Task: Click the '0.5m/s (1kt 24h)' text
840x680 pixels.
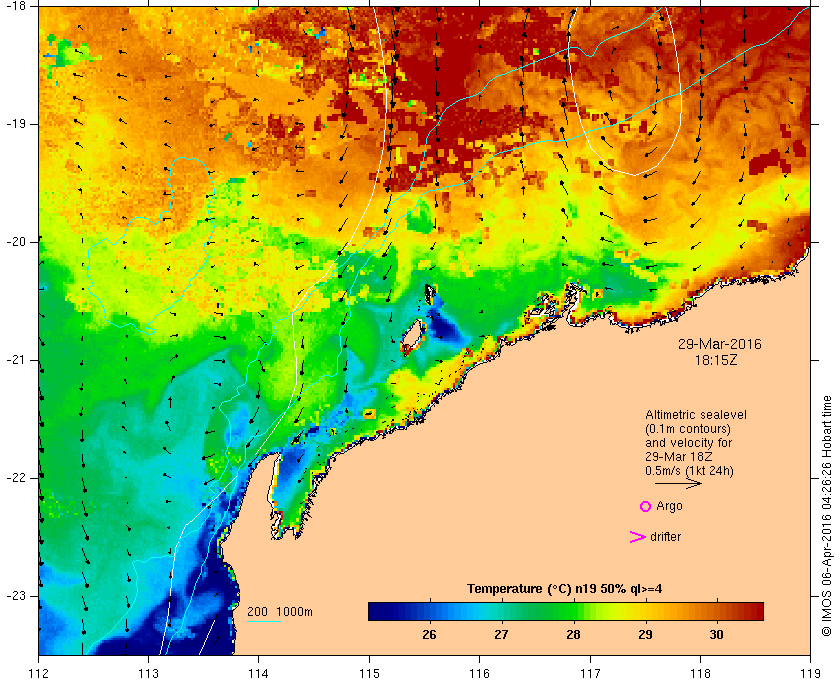Action: click(689, 471)
